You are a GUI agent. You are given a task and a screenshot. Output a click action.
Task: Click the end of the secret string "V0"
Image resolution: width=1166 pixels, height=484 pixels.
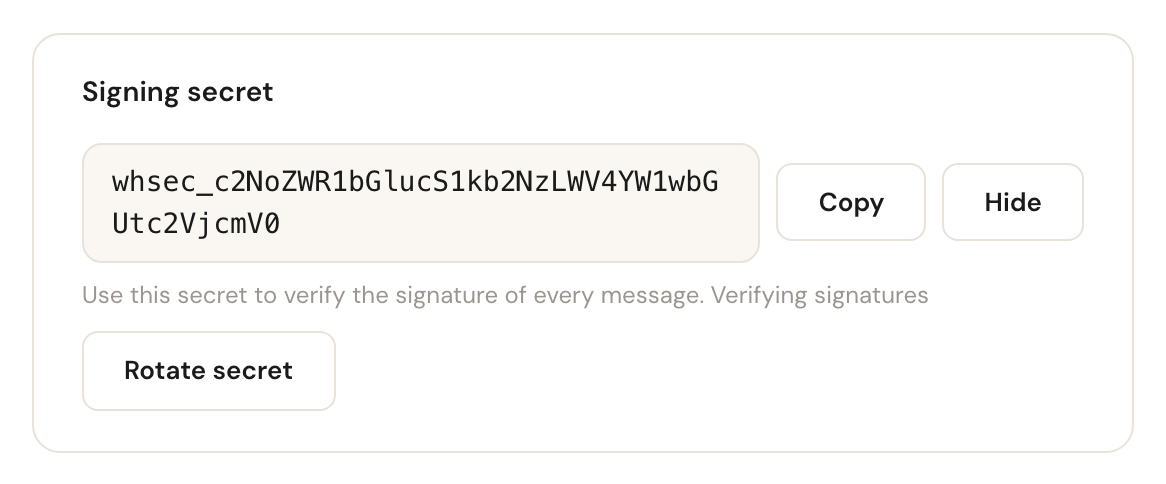(263, 224)
